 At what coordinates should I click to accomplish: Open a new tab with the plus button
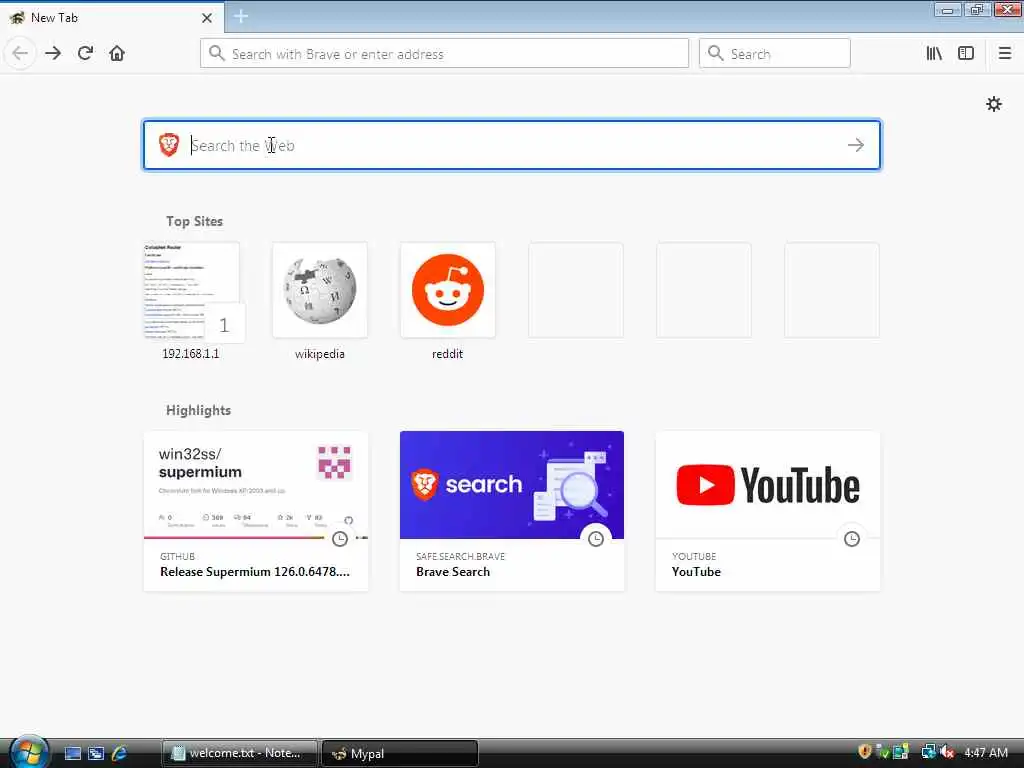tap(240, 16)
